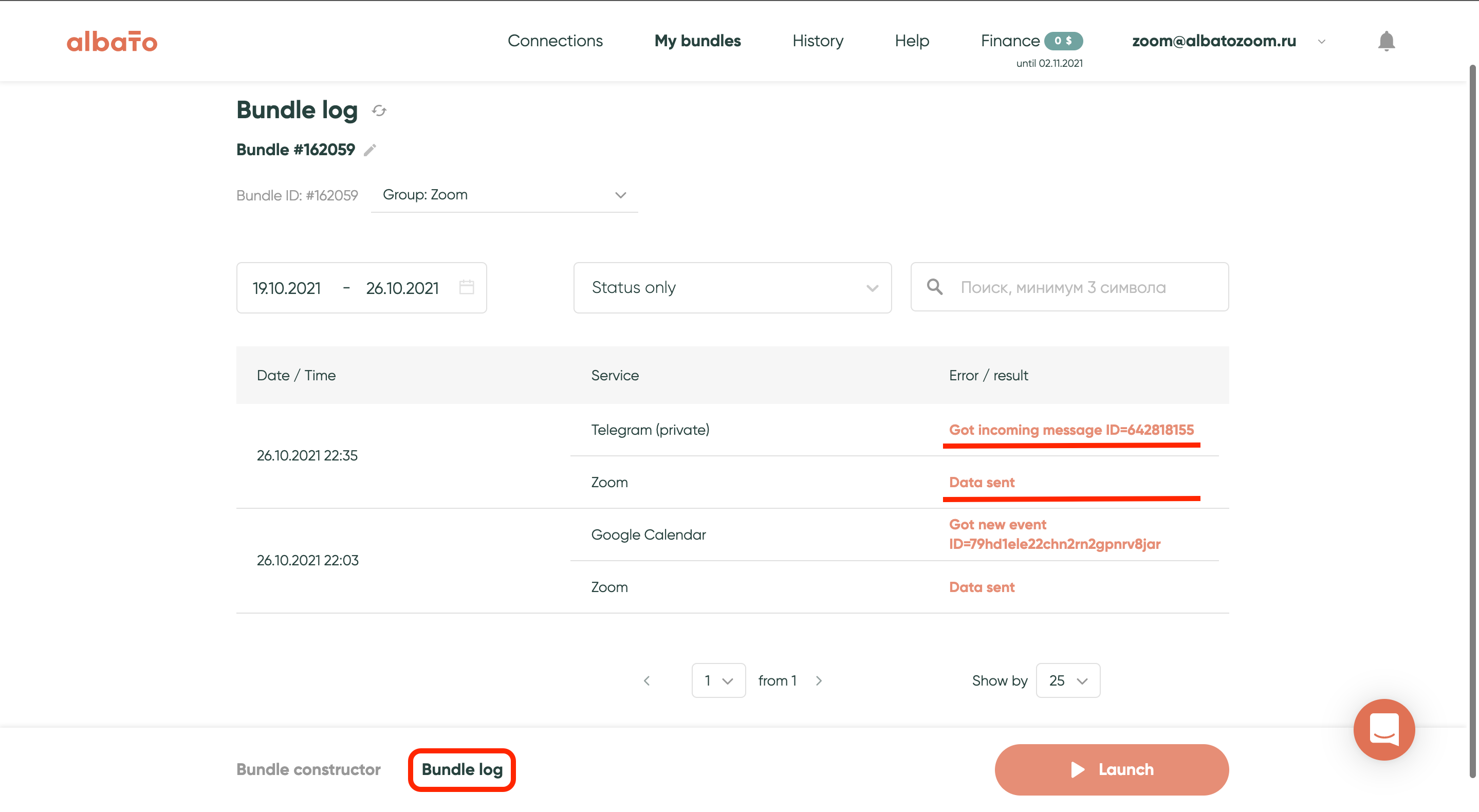Launch the bundle
The image size is (1479, 812).
point(1112,769)
